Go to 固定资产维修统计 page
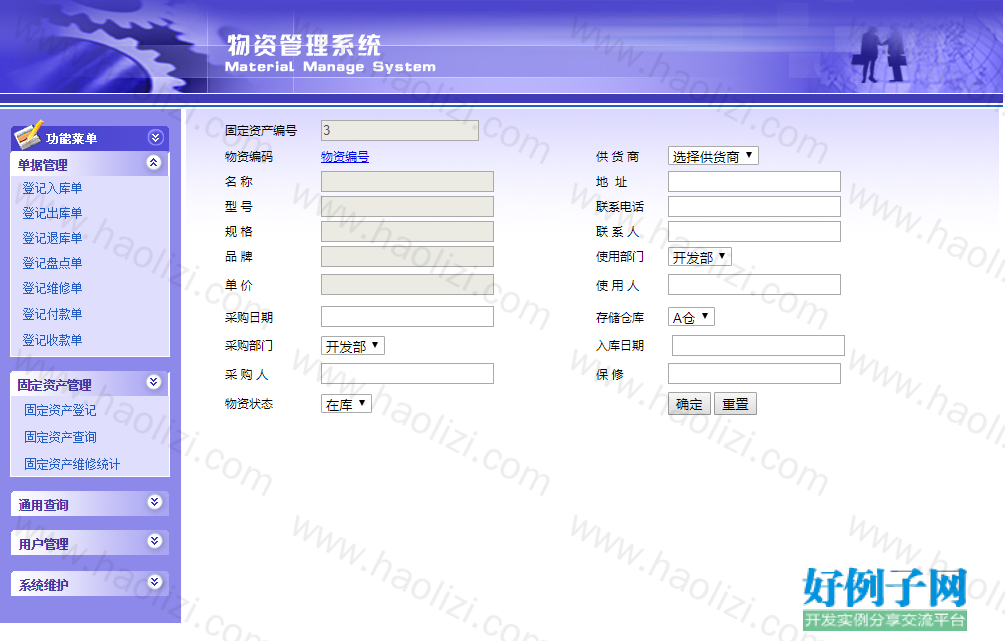The image size is (1005, 641). click(x=72, y=464)
